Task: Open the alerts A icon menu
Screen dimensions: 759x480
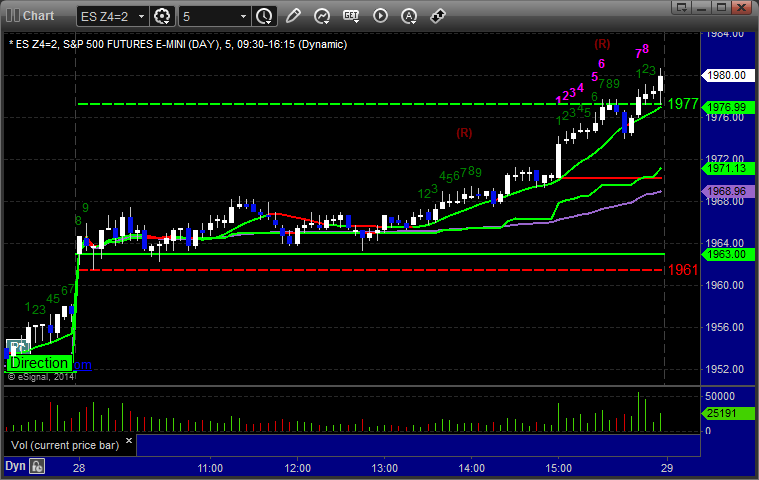Action: point(409,16)
